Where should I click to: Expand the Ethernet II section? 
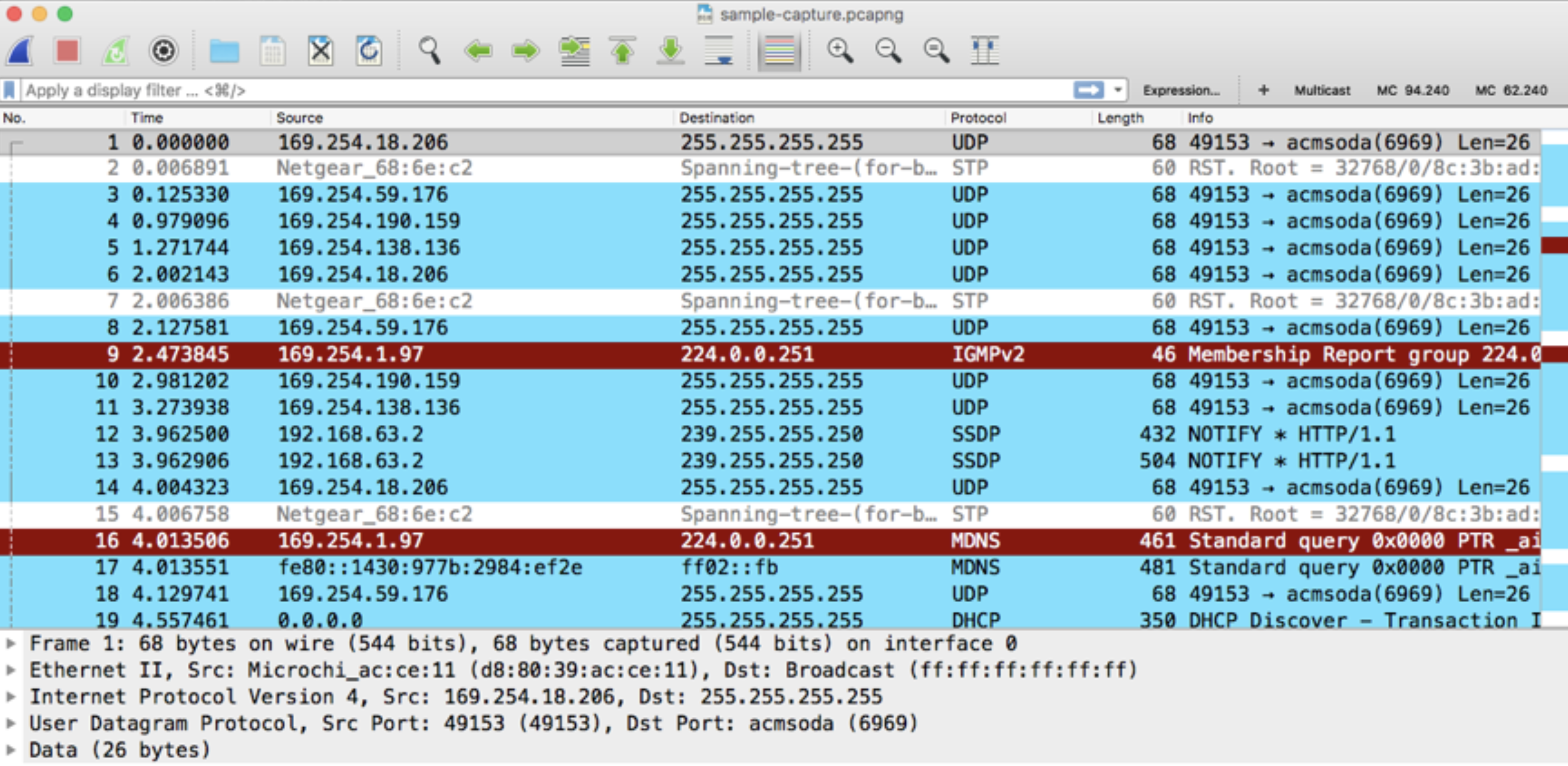coord(11,670)
